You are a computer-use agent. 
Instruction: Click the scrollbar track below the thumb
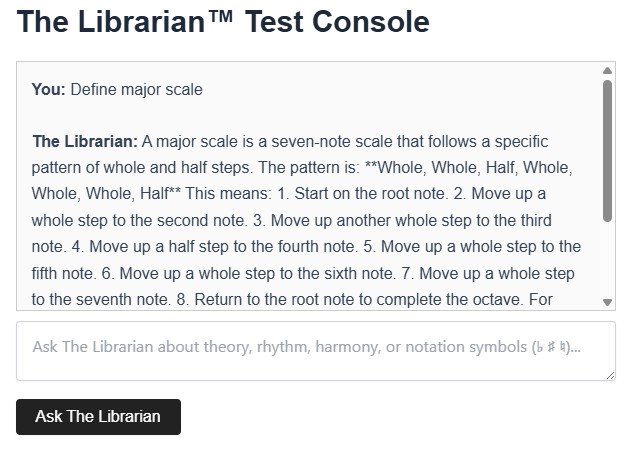click(607, 260)
